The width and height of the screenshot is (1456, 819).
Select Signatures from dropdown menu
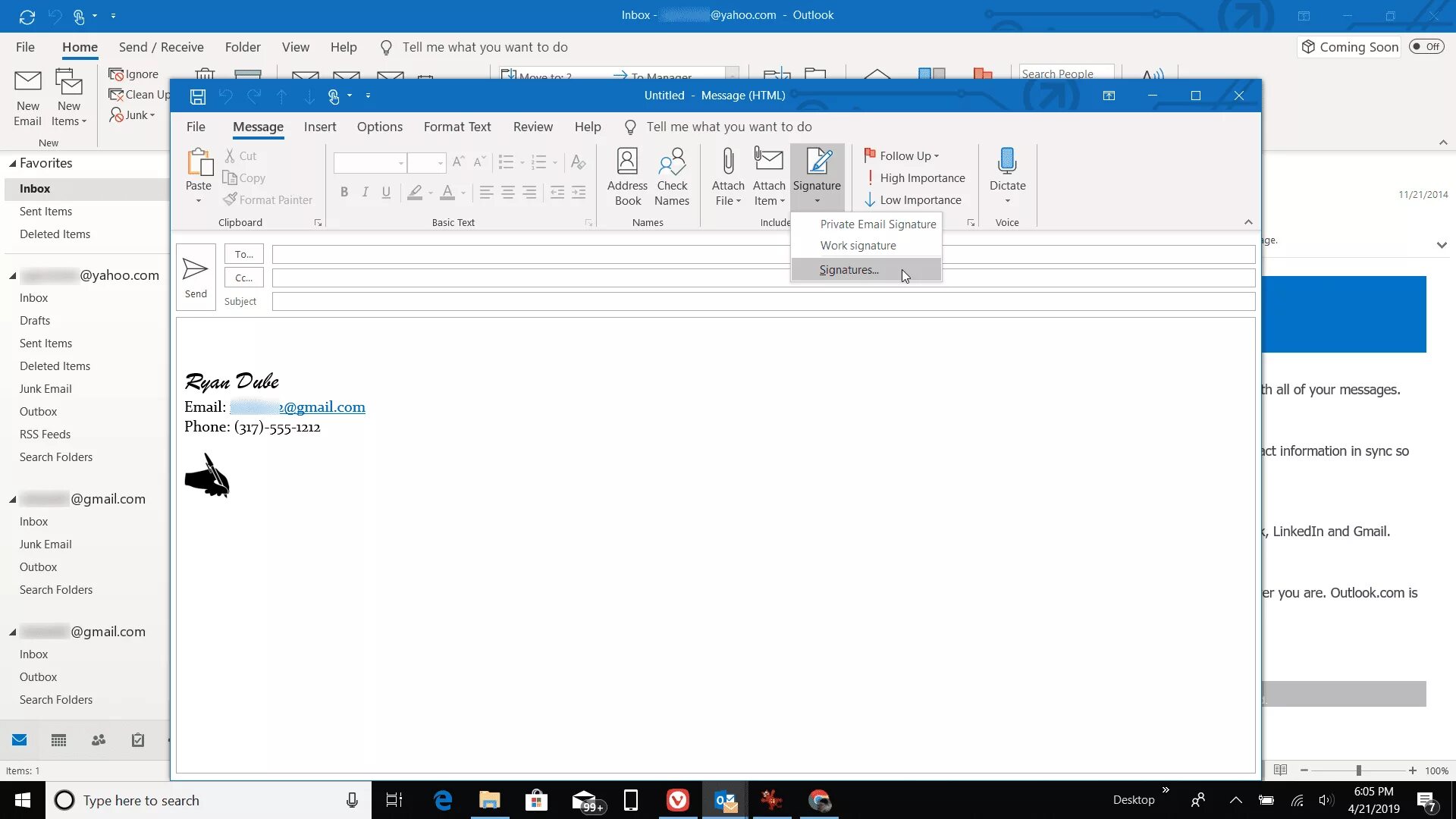point(849,268)
